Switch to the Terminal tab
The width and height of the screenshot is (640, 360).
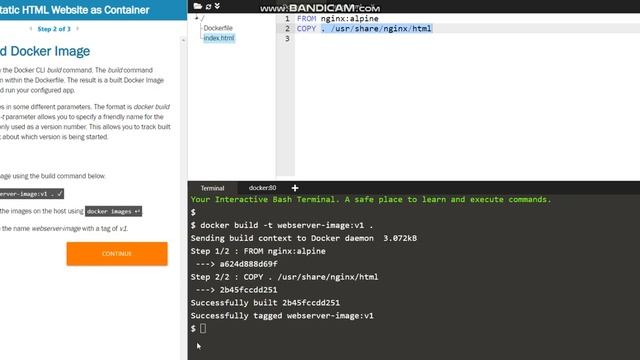(212, 188)
